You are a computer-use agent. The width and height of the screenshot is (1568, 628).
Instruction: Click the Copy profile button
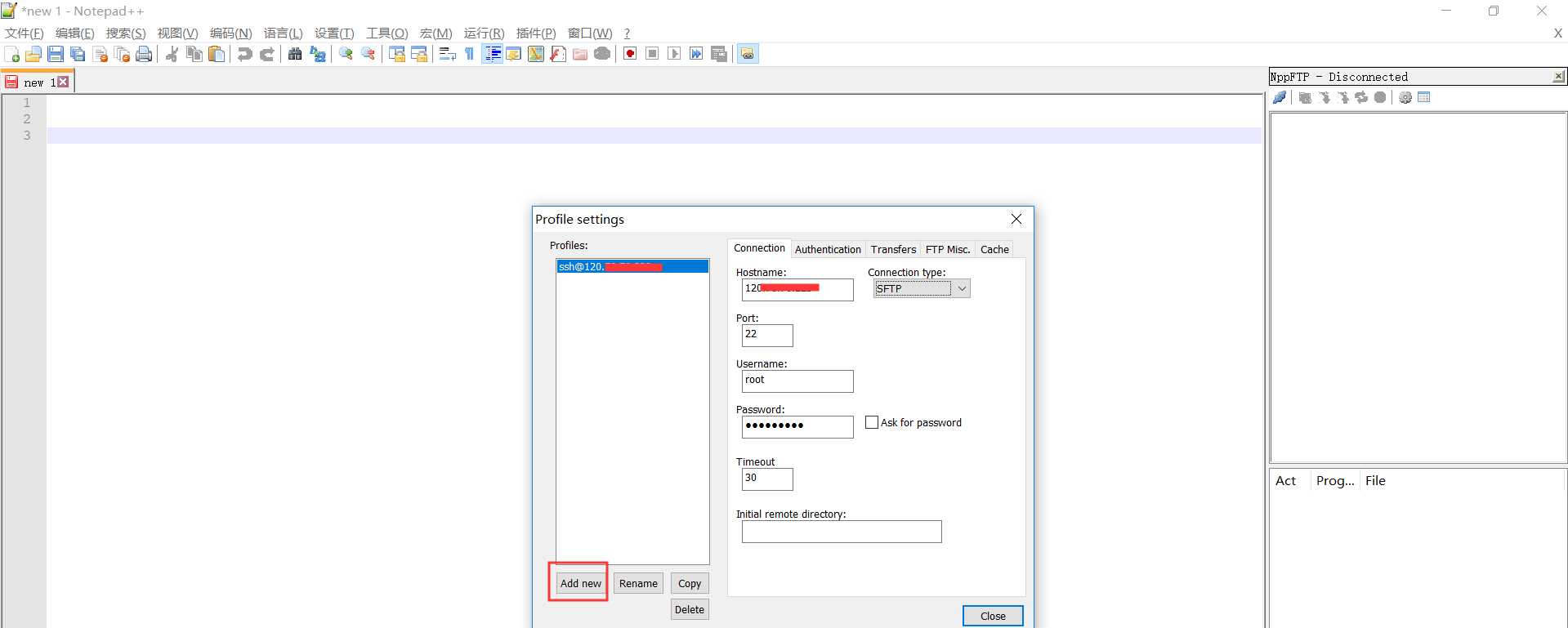(690, 583)
